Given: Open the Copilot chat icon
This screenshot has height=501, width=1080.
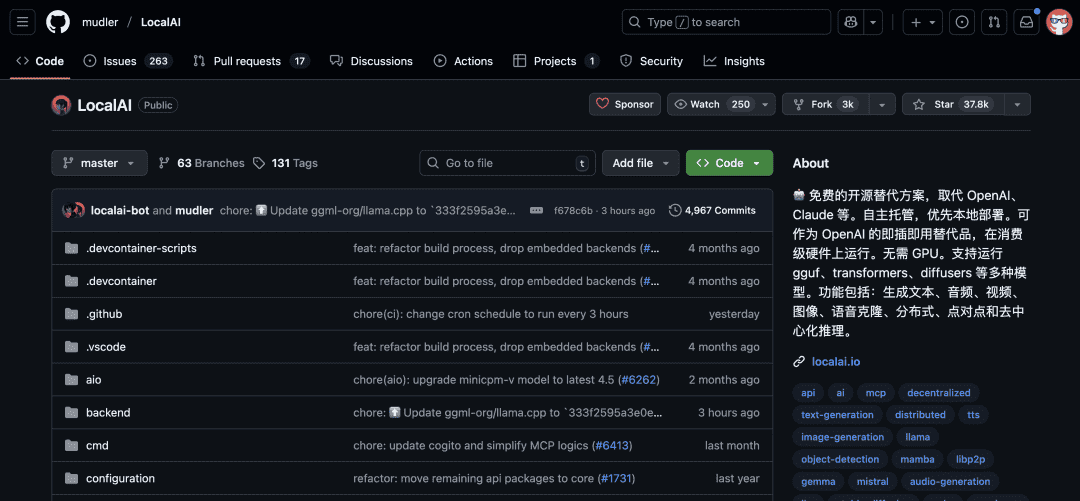Looking at the screenshot, I should (851, 22).
